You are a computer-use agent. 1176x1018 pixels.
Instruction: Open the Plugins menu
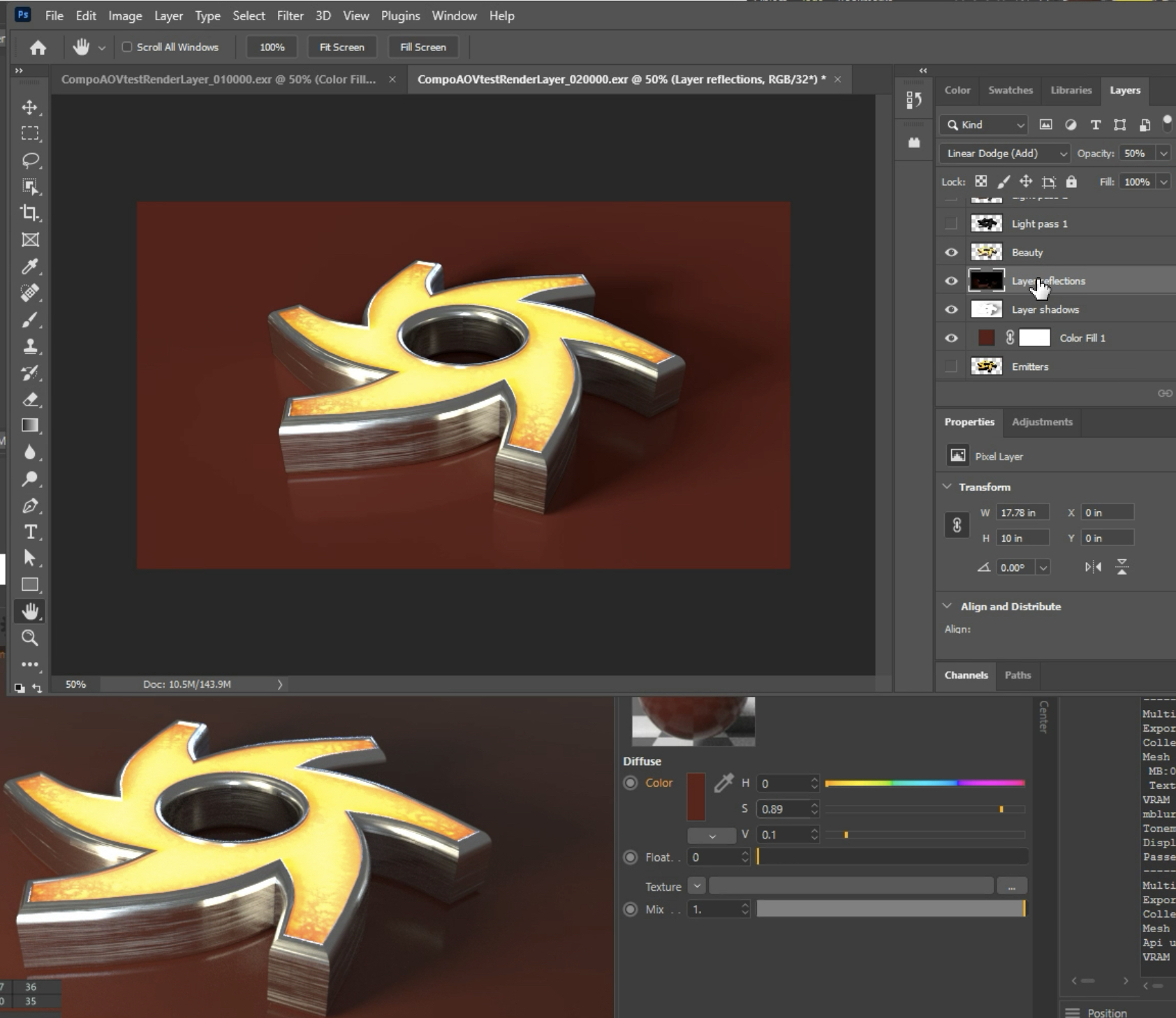[400, 15]
